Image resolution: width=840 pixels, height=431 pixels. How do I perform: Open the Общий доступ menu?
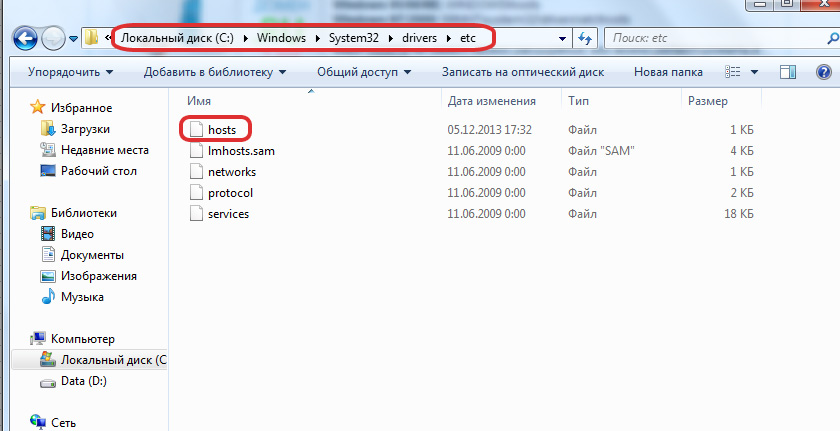[364, 72]
